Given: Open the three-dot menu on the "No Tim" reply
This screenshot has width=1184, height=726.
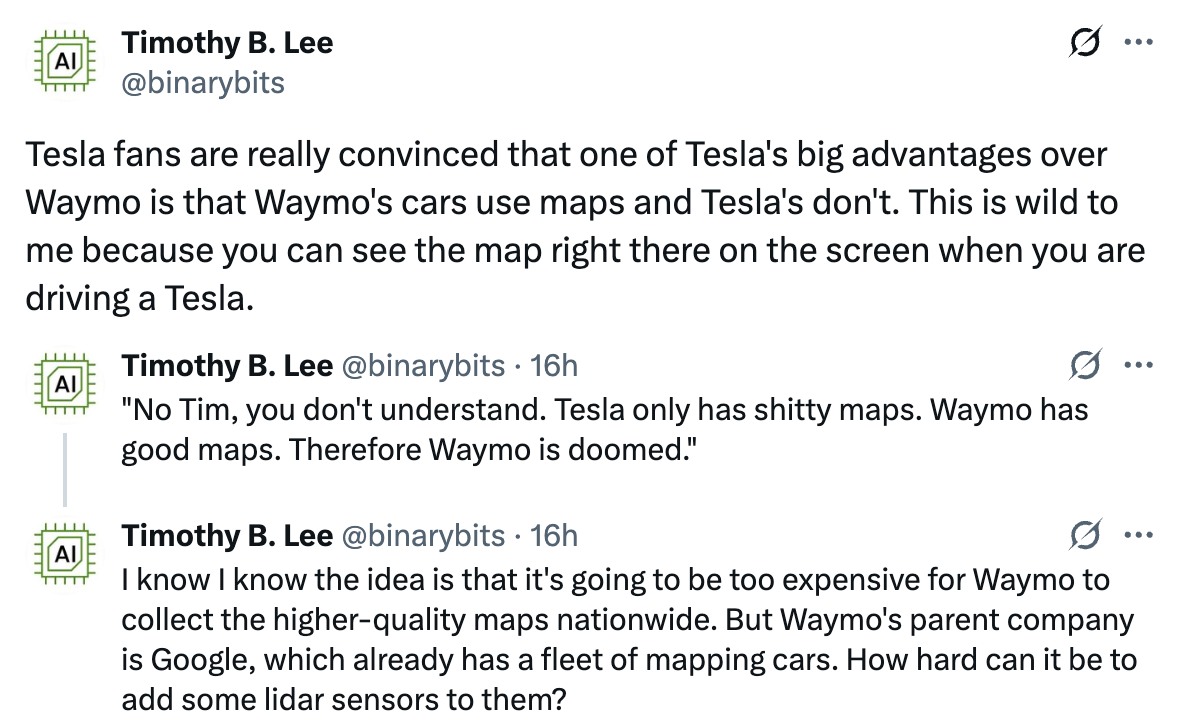Looking at the screenshot, I should (x=1139, y=365).
